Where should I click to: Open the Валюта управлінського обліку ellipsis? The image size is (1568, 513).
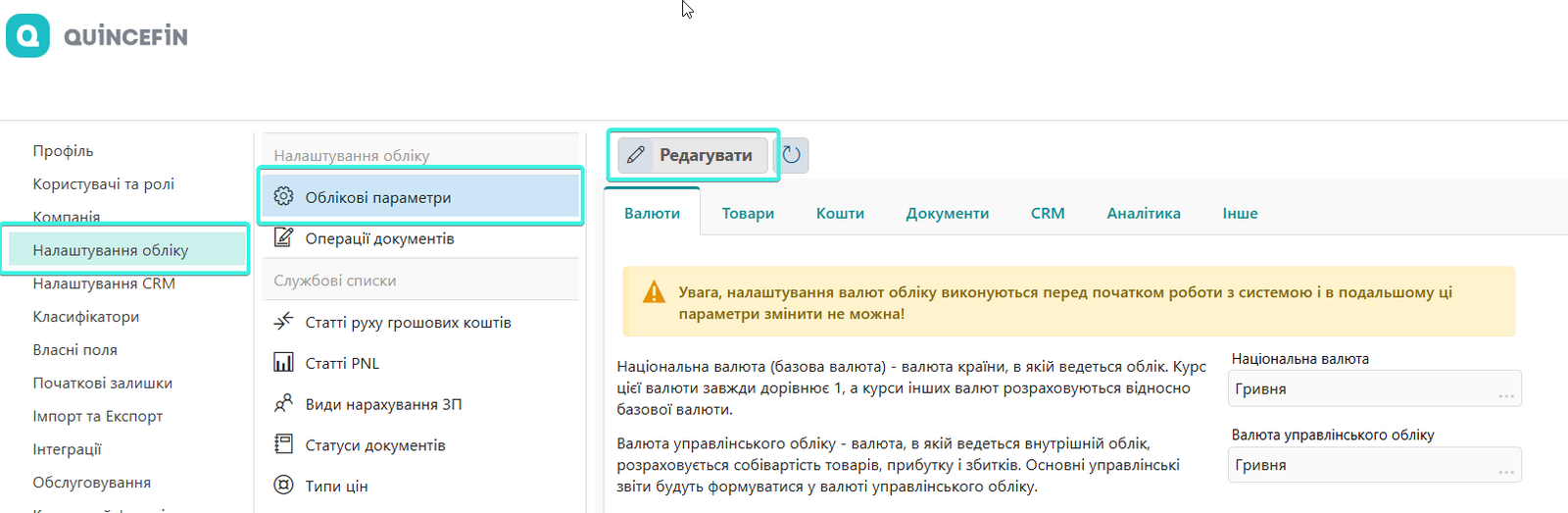coord(1505,471)
